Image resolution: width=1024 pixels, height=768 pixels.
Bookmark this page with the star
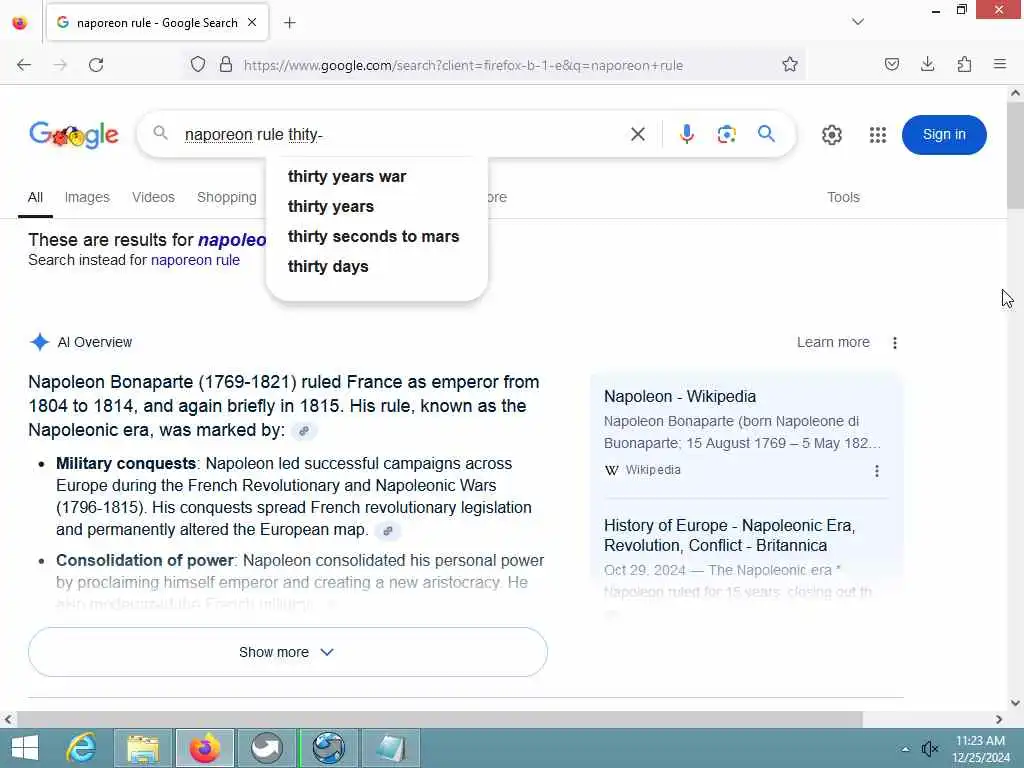pyautogui.click(x=790, y=65)
